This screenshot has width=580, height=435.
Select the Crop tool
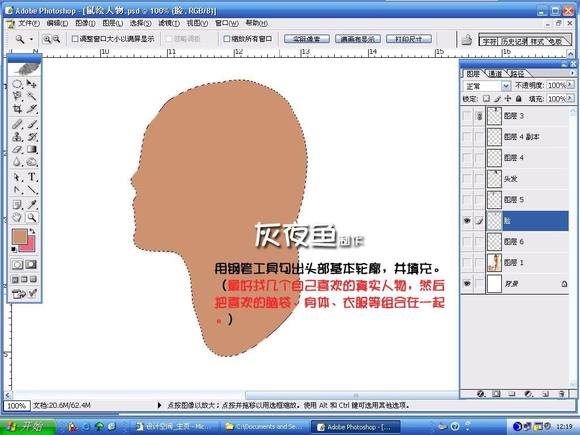tap(17, 109)
